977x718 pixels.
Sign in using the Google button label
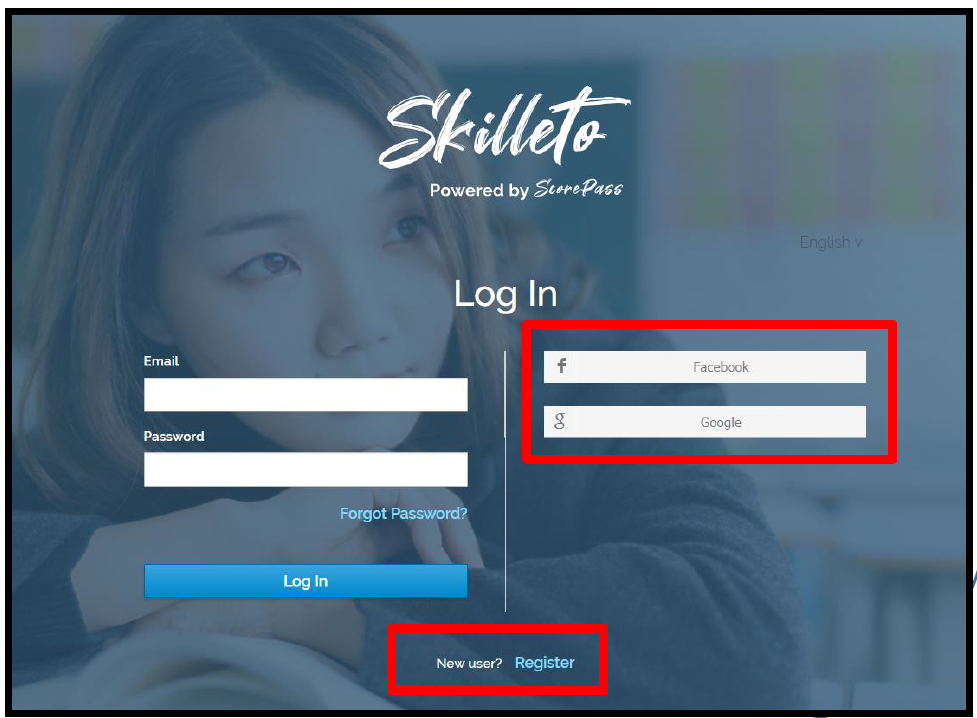click(721, 422)
